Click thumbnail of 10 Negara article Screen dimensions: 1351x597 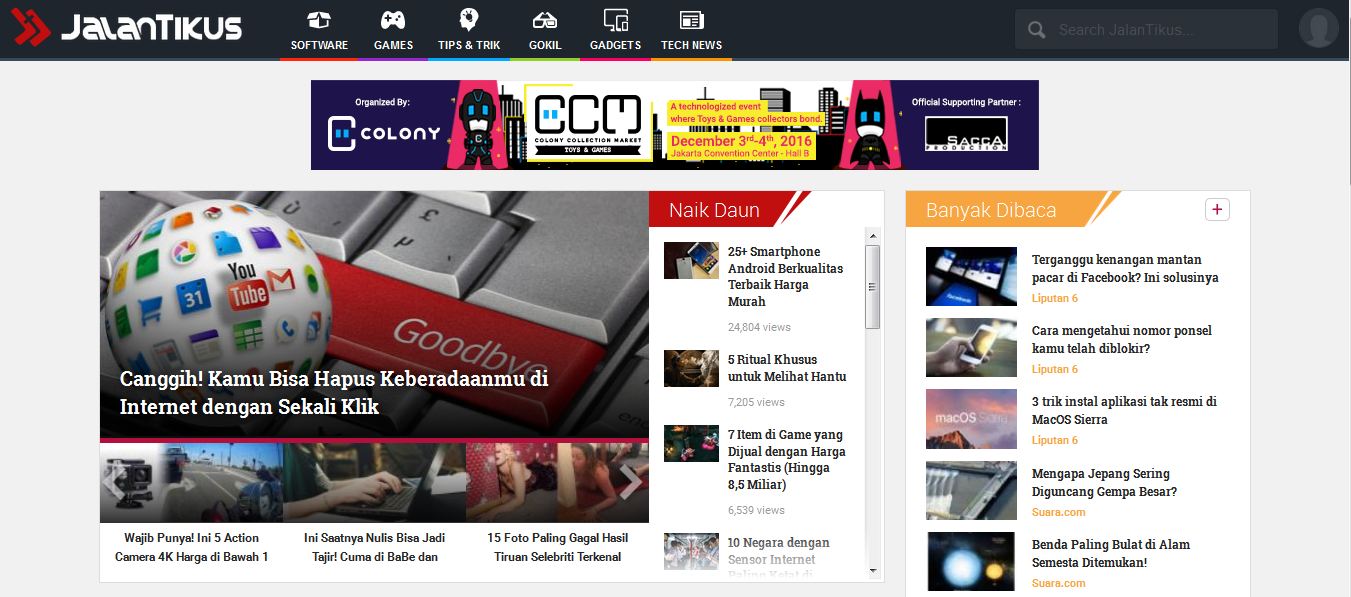[x=691, y=551]
